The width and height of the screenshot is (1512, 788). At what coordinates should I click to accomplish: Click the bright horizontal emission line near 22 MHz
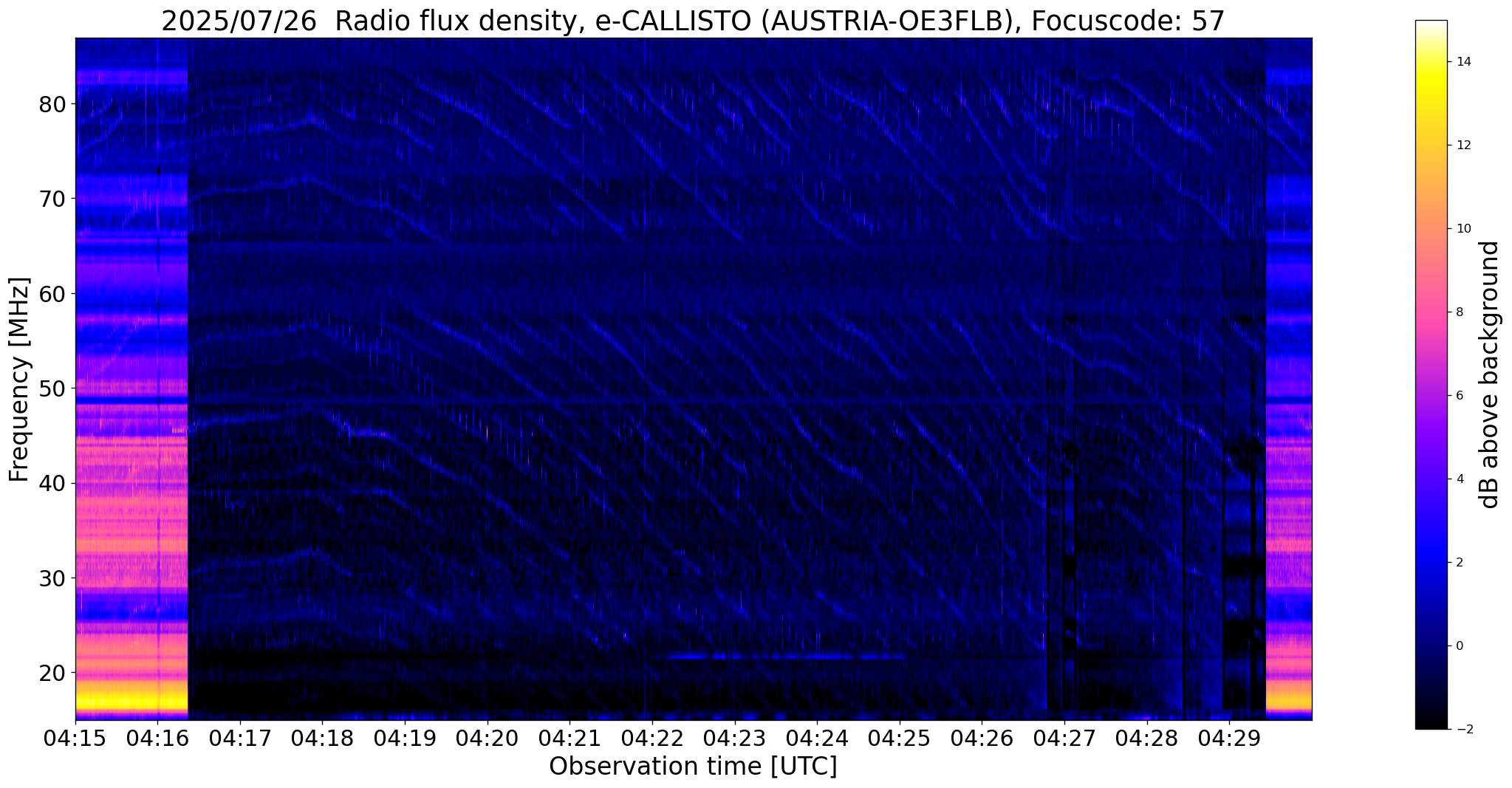785,656
